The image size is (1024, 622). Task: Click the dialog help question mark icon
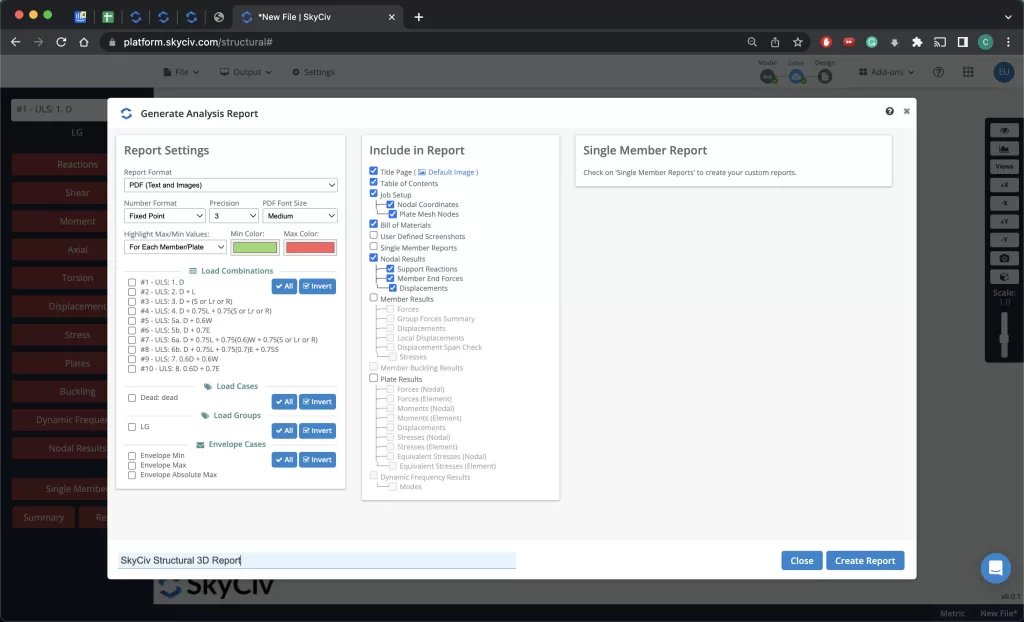point(889,111)
